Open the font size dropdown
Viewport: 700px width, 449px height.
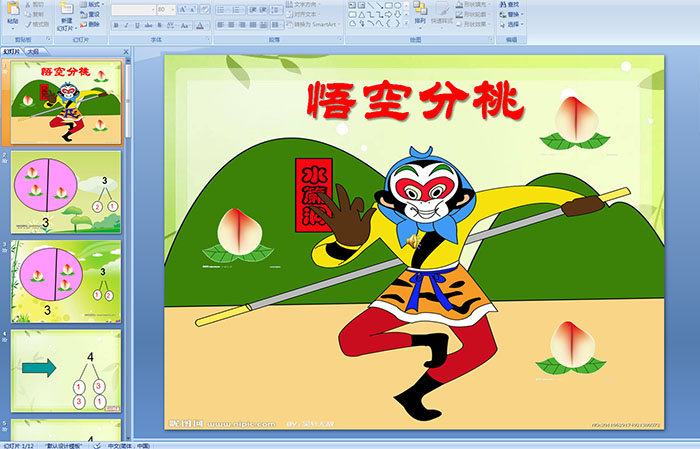[172, 9]
